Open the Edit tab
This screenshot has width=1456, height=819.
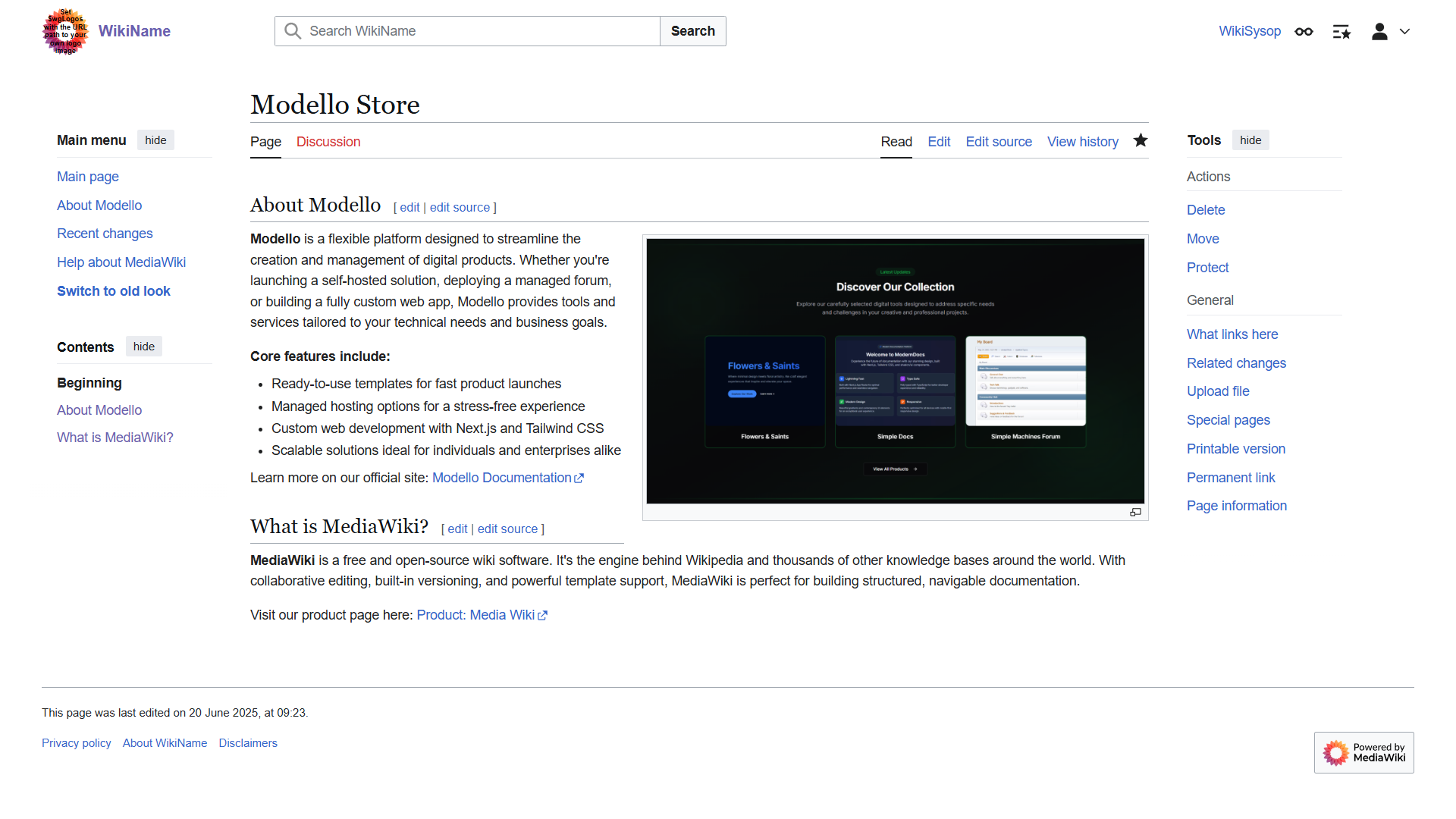[939, 142]
